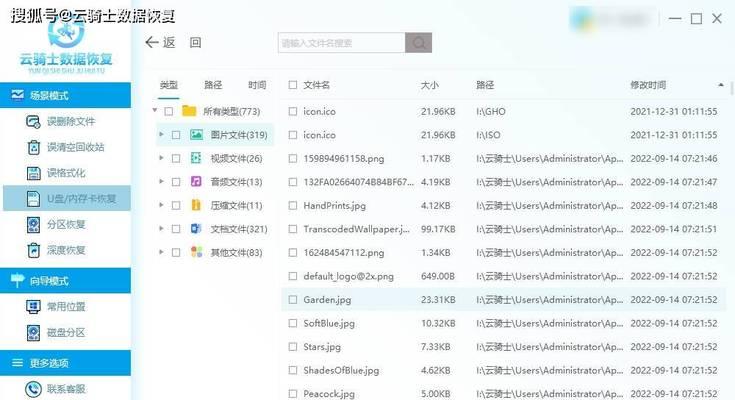
Task: Tick checkbox for icon.co in I:\GHO
Action: point(293,112)
